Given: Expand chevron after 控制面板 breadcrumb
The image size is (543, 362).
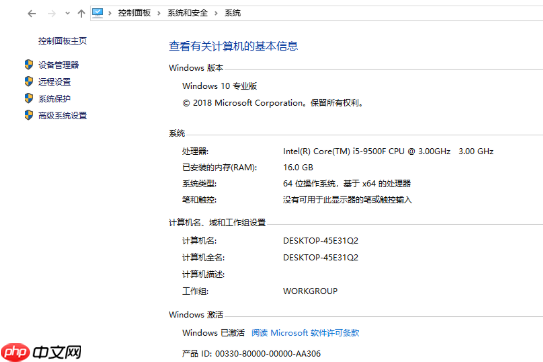Looking at the screenshot, I should click(x=159, y=13).
